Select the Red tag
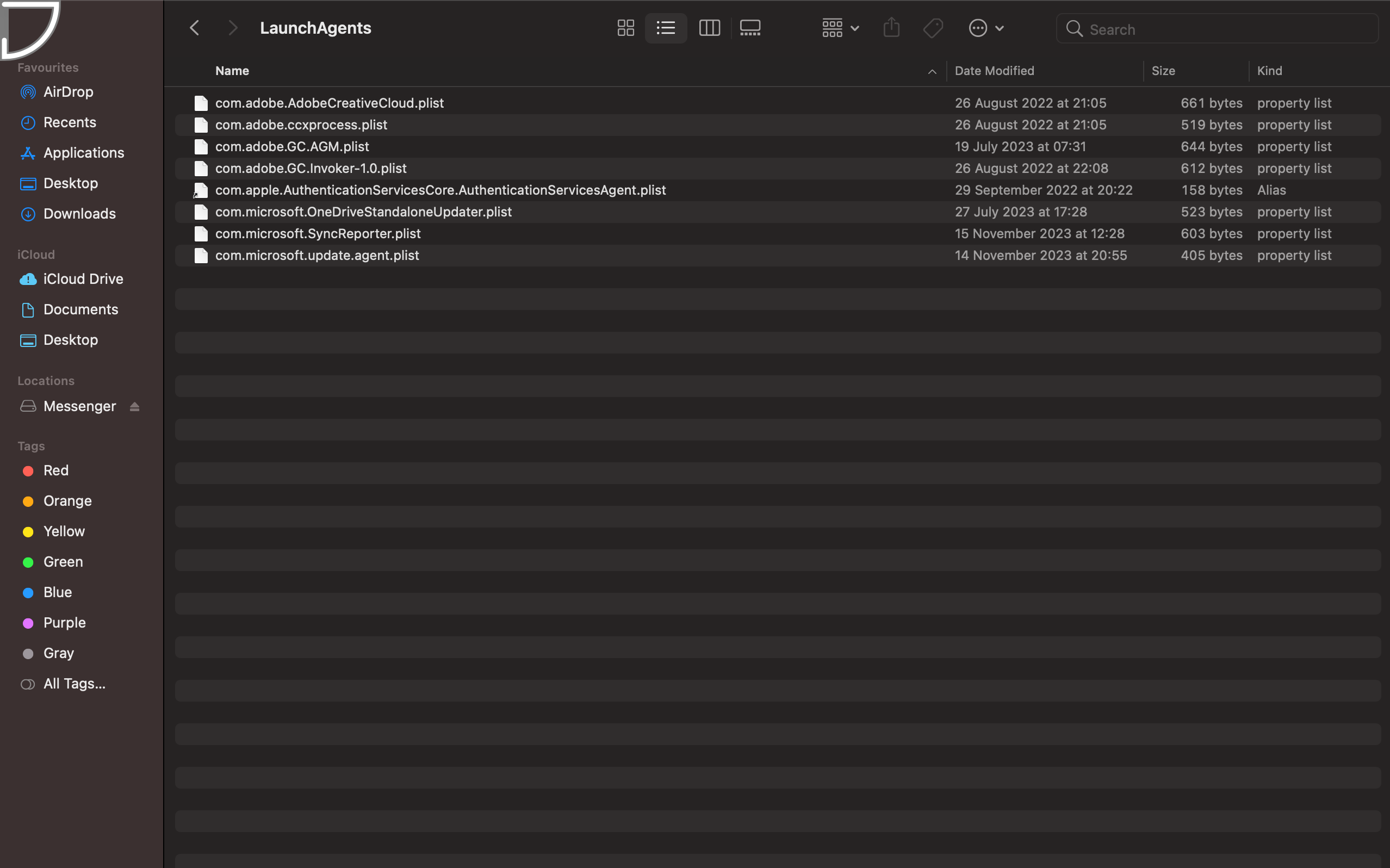Image resolution: width=1390 pixels, height=868 pixels. click(55, 471)
